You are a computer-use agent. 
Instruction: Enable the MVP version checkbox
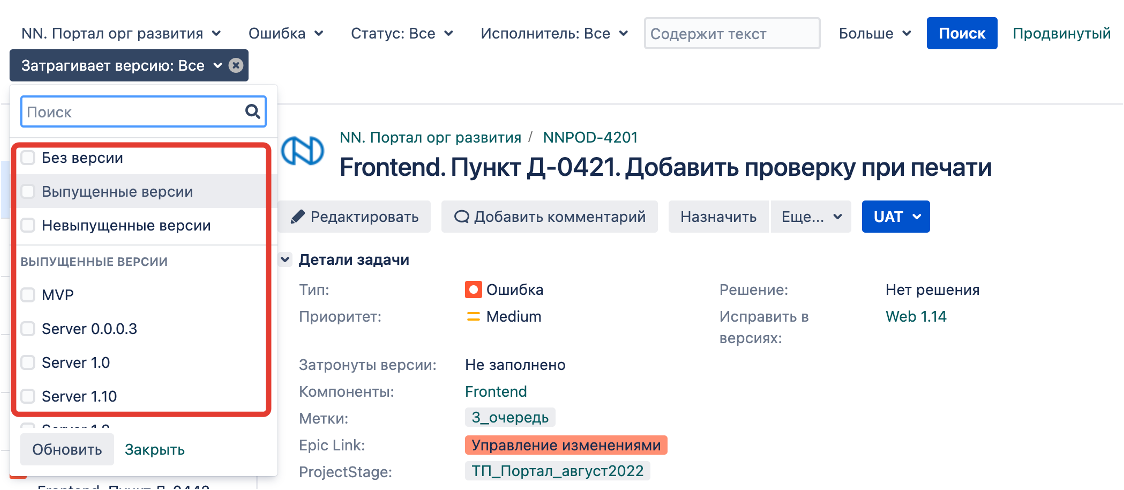coord(28,296)
